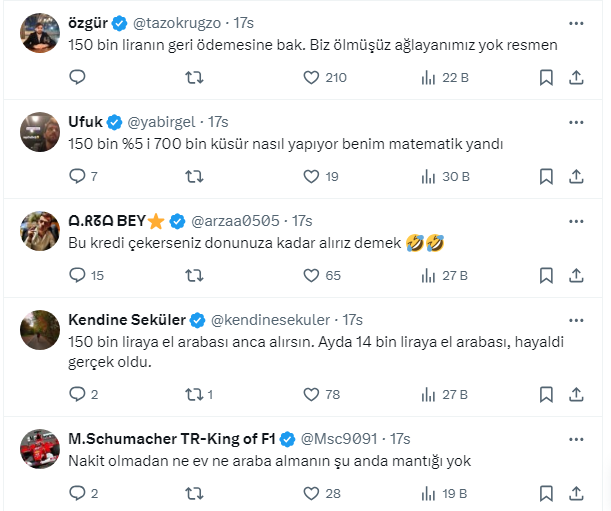
Task: View analytics on M.Schumacher's tweet
Action: 429,493
